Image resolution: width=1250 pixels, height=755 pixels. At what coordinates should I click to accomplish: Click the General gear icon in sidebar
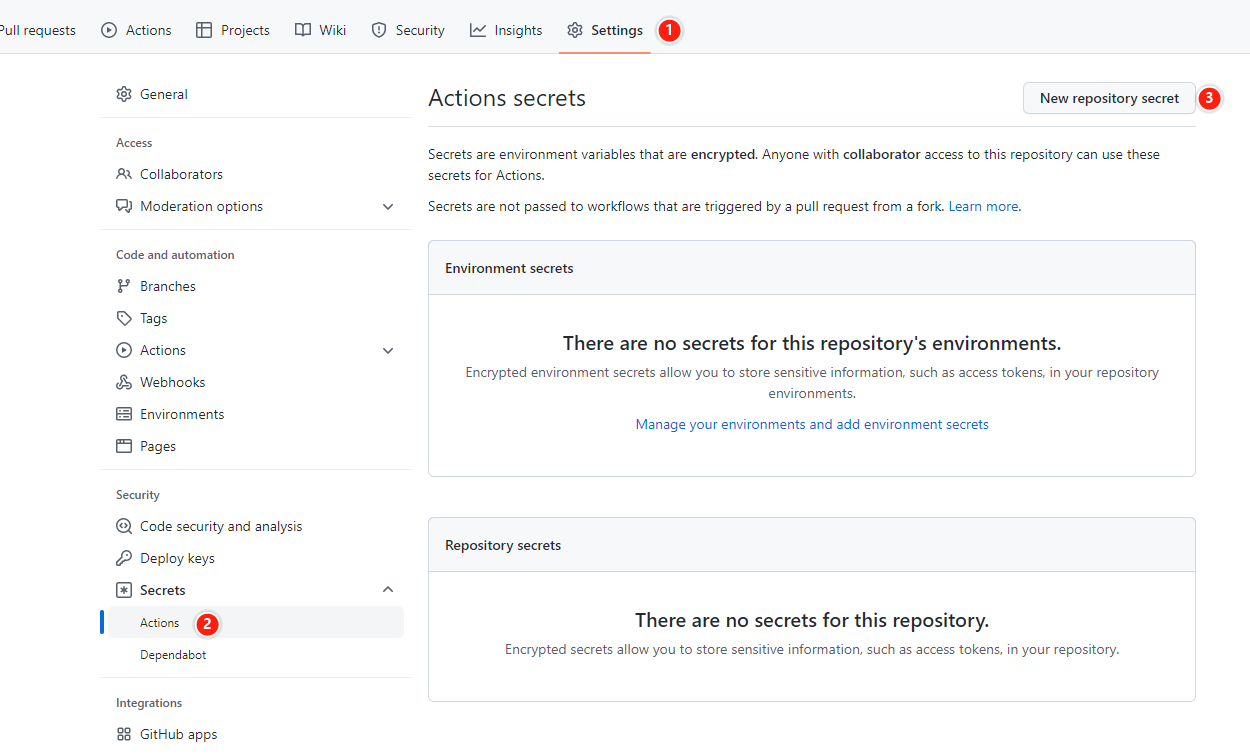[124, 94]
